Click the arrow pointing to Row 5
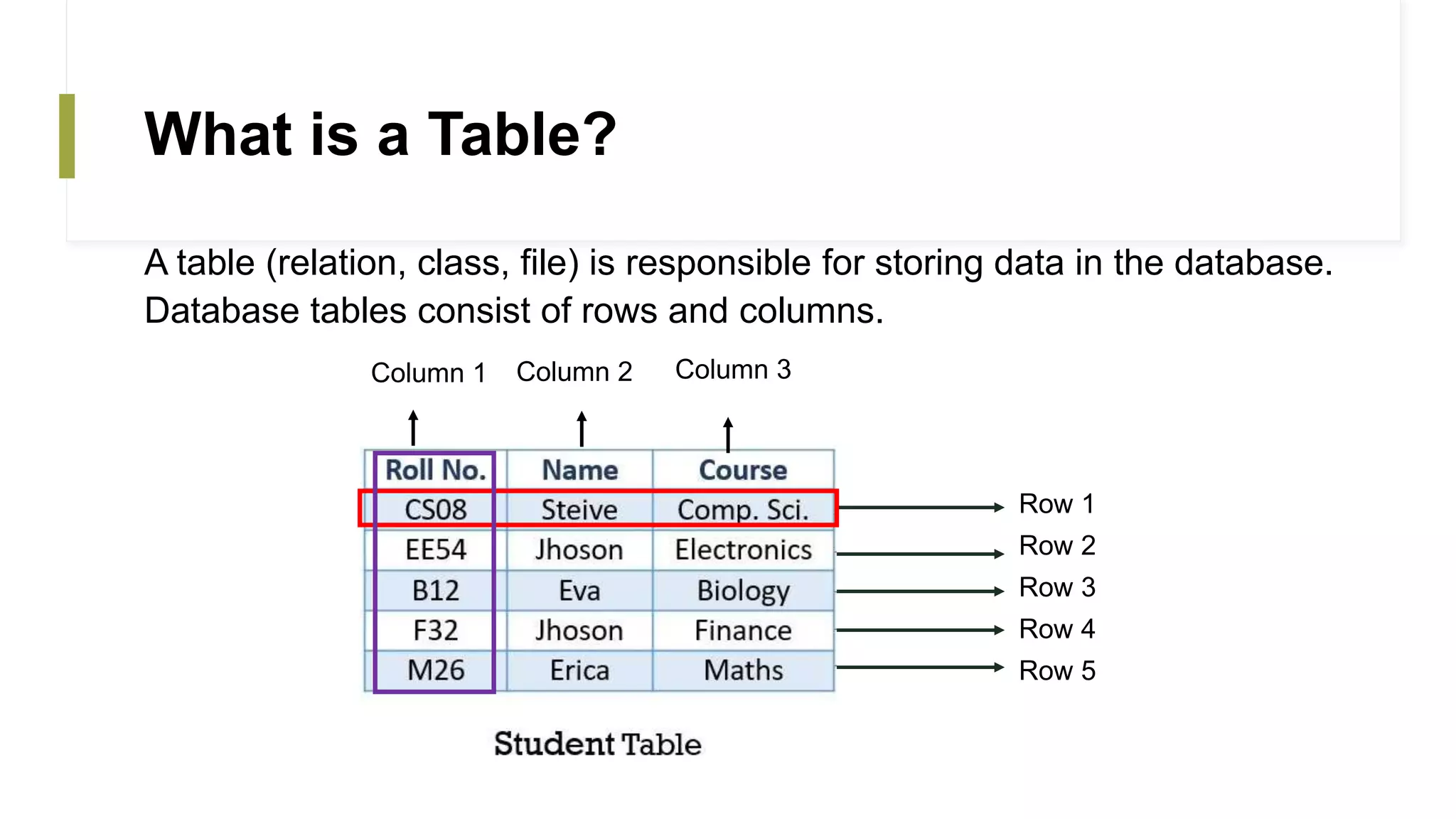 pyautogui.click(x=921, y=667)
